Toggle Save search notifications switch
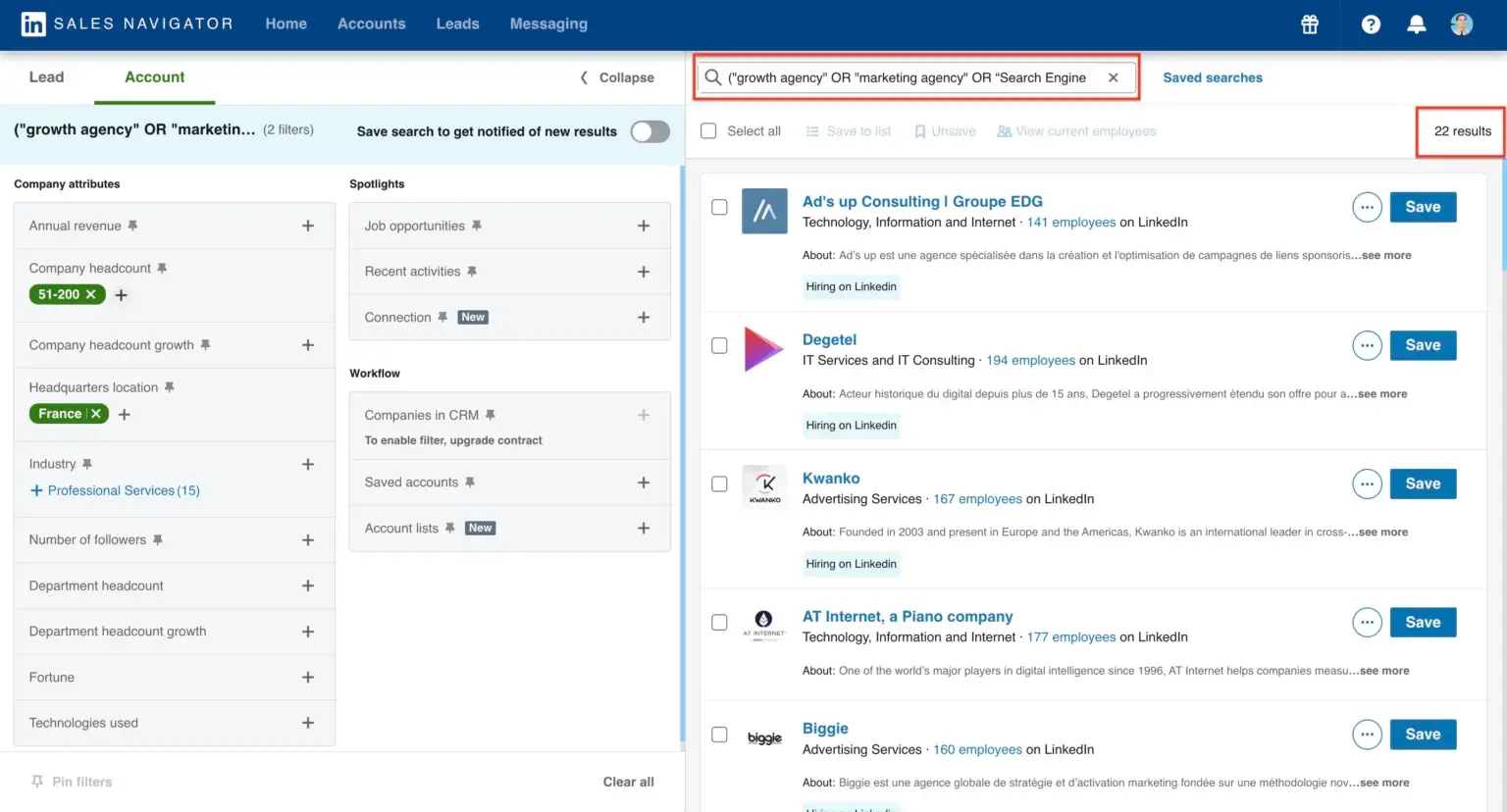This screenshot has width=1507, height=812. coord(650,131)
